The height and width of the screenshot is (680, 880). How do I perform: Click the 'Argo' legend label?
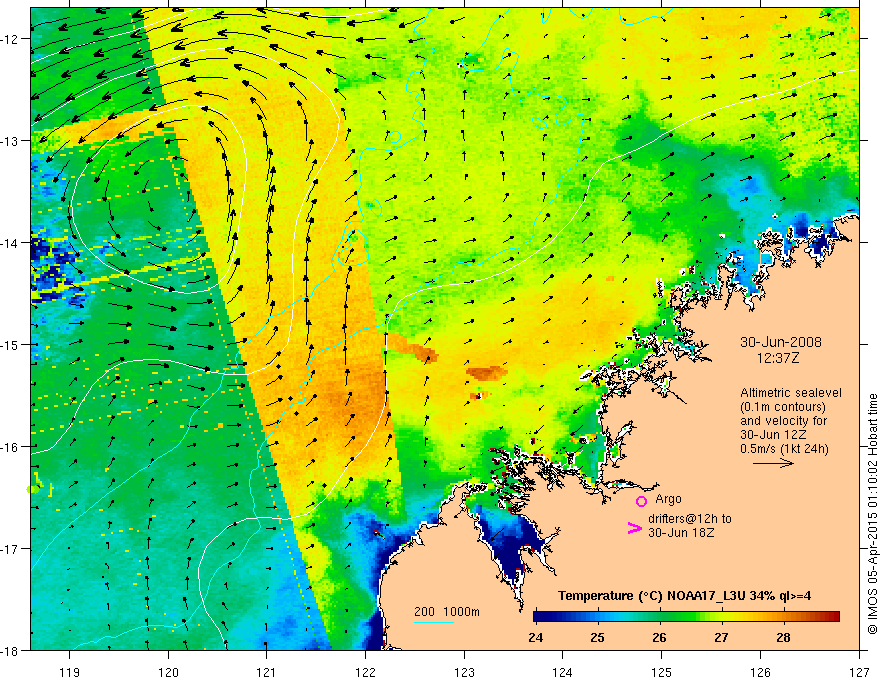668,499
